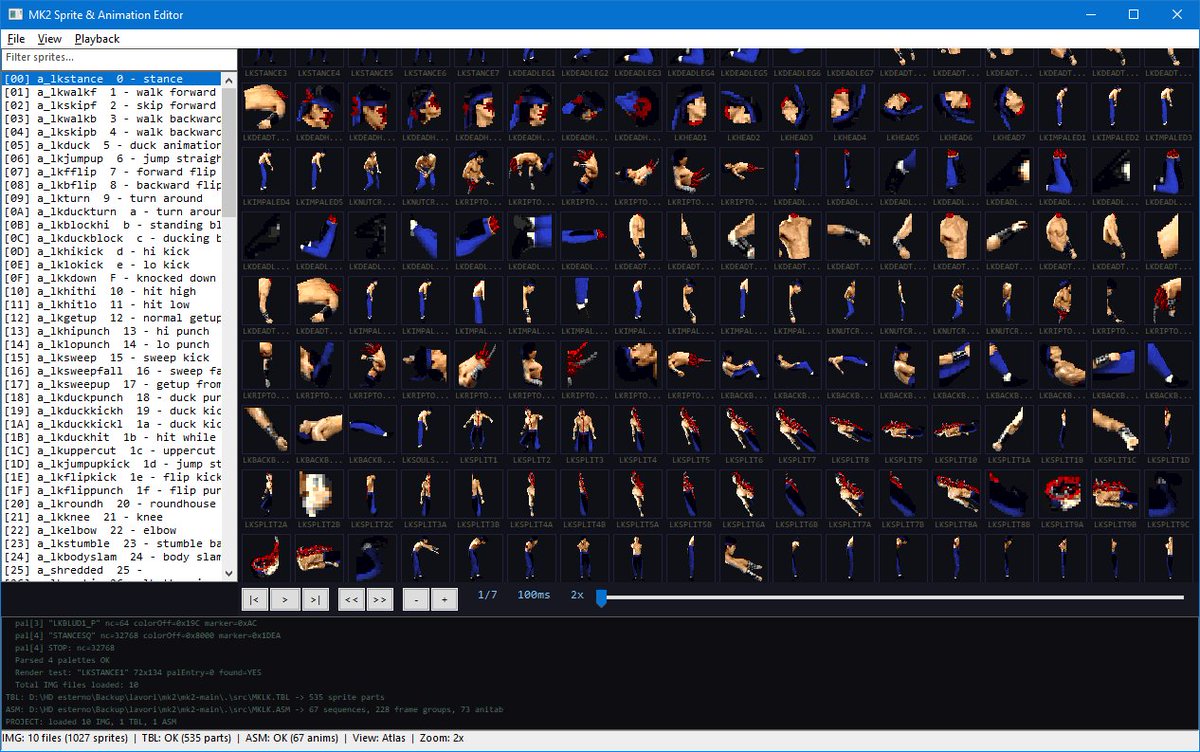The width and height of the screenshot is (1200, 752).
Task: Select the LKSPLIT8 sprite thumbnail
Action: 850,431
